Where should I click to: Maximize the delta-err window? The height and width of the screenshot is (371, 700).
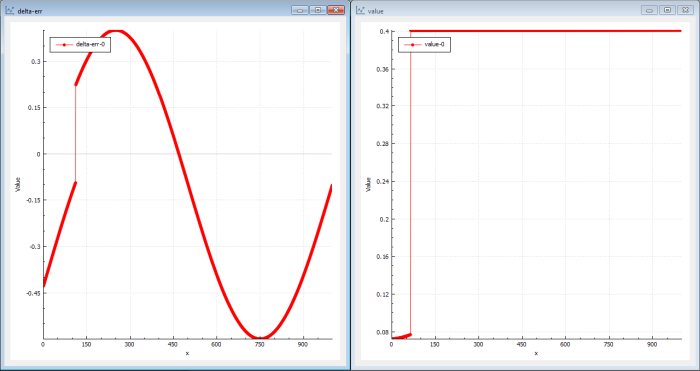318,10
